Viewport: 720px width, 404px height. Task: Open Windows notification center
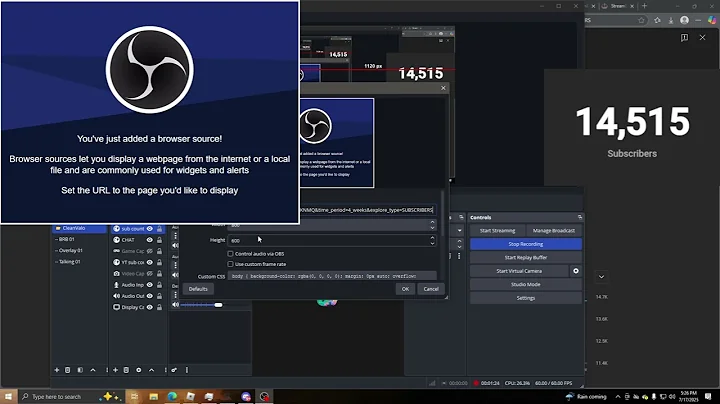pos(709,397)
